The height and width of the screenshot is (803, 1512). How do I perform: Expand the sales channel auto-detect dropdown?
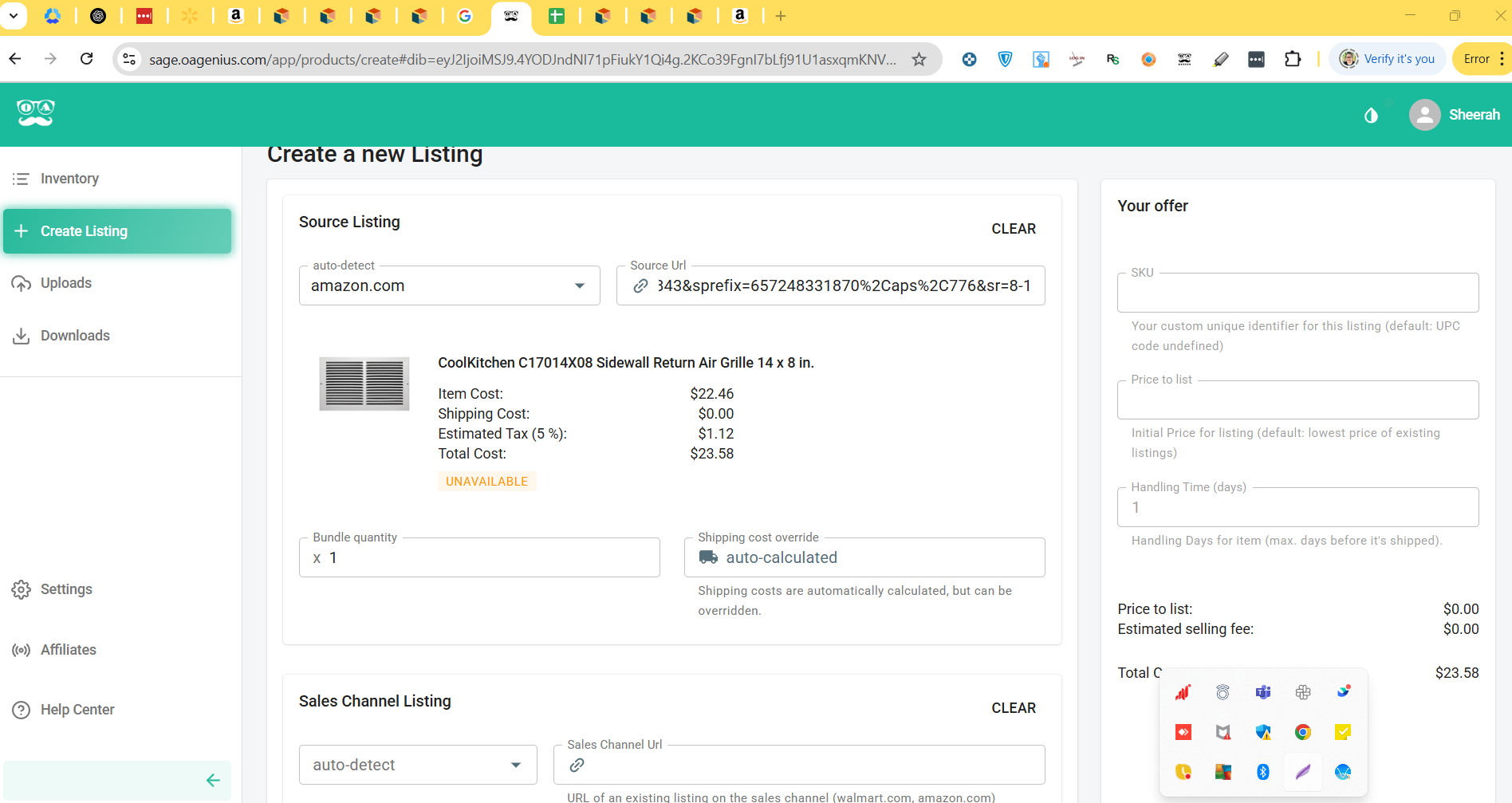pyautogui.click(x=516, y=765)
